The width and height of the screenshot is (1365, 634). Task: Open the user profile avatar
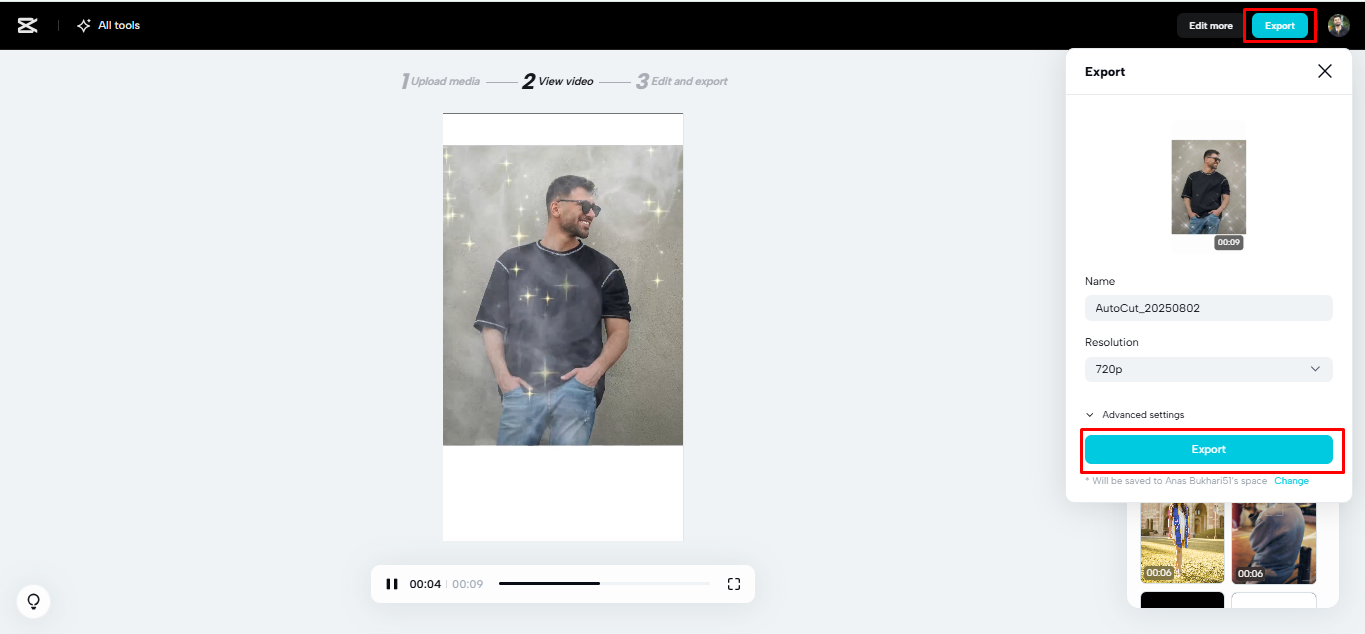(x=1338, y=26)
